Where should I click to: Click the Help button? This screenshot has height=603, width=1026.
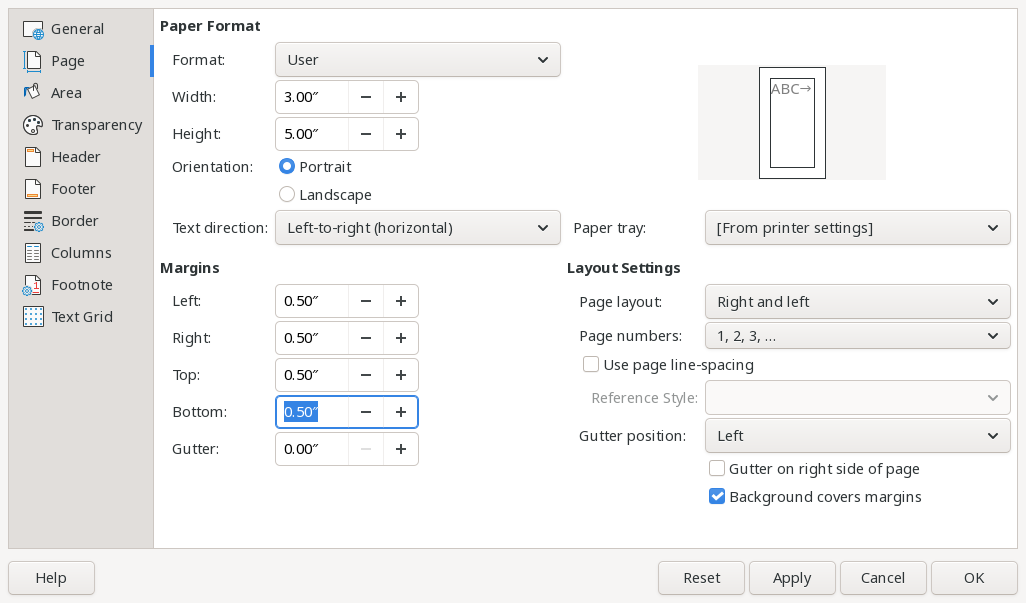pos(51,578)
